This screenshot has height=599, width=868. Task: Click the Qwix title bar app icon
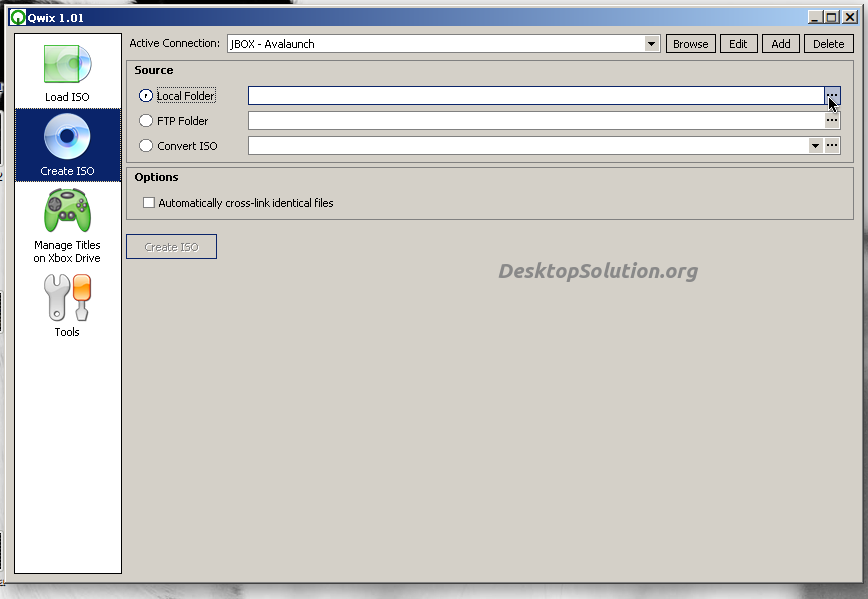[x=18, y=18]
